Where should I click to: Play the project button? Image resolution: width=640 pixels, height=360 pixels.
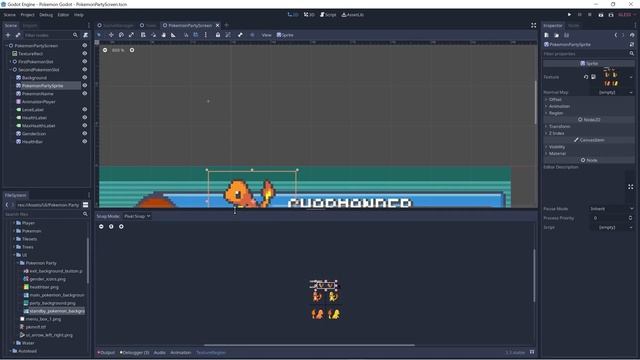(569, 15)
